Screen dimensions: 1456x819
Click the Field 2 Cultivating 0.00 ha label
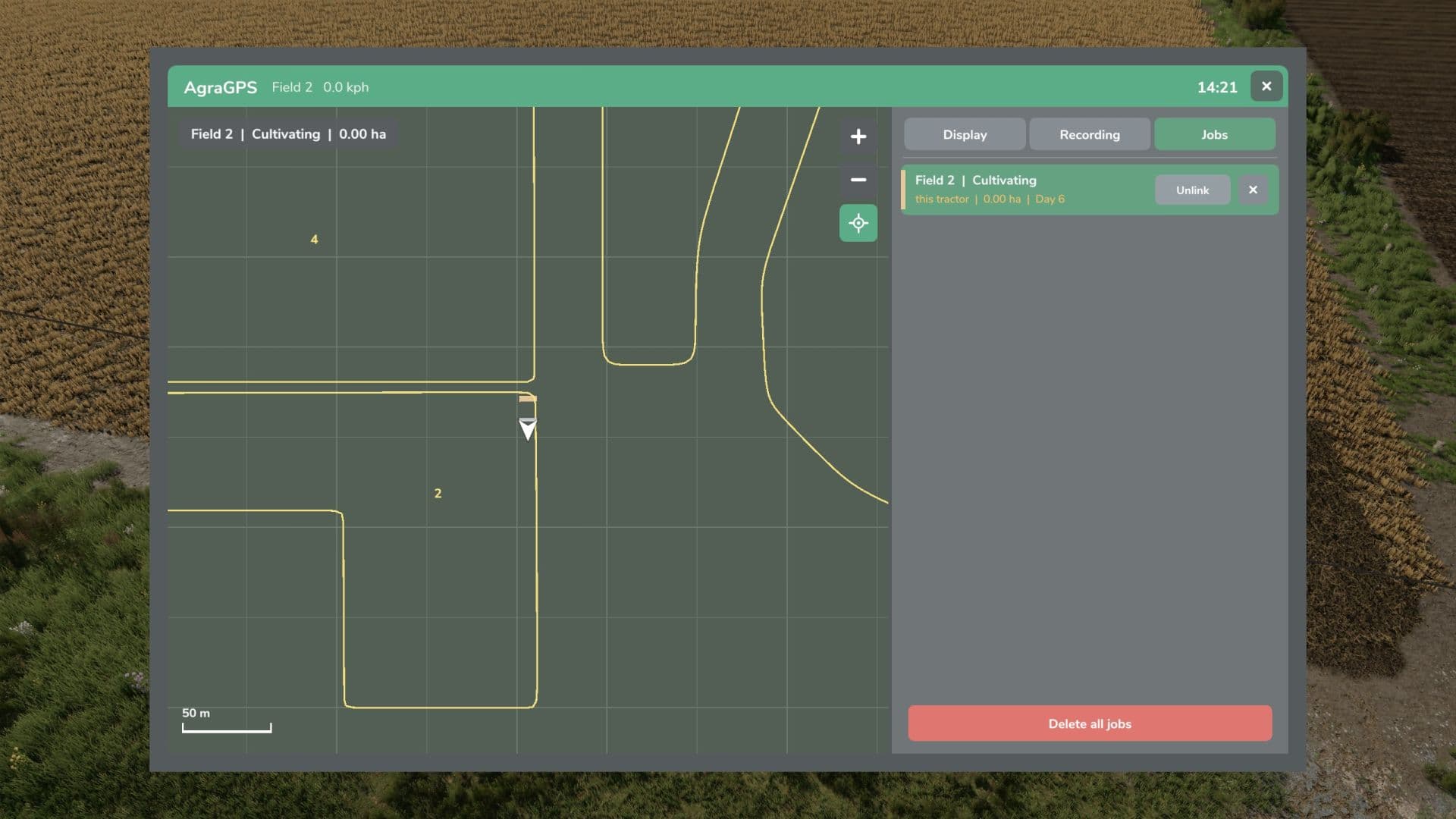[x=288, y=134]
